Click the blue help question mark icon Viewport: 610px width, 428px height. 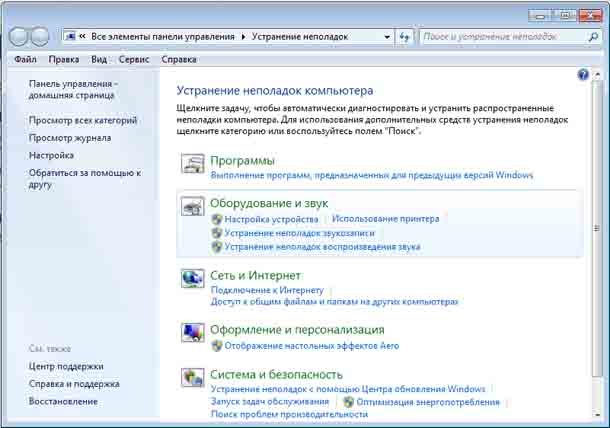point(583,74)
